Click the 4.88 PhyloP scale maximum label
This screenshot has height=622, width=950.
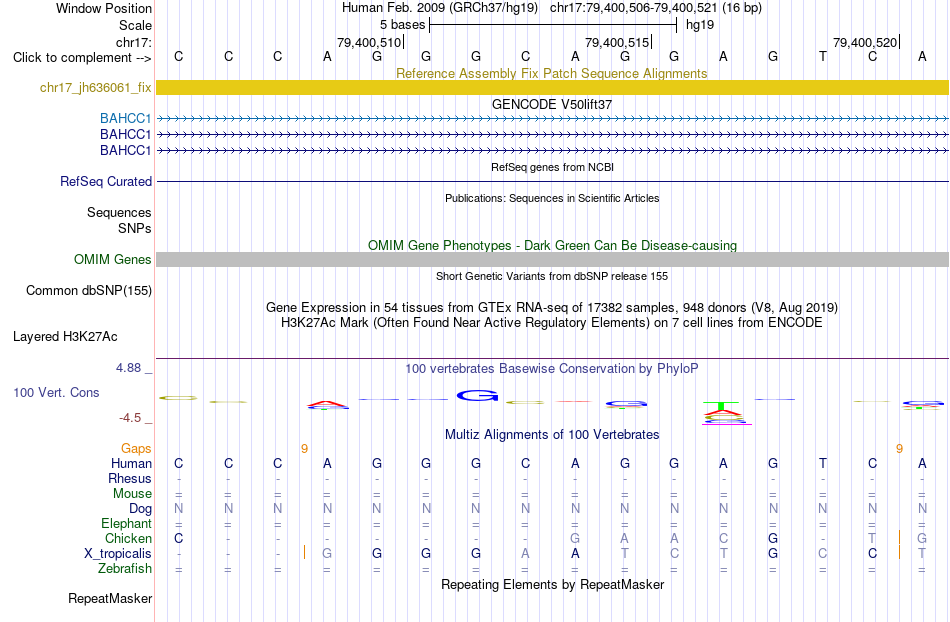click(x=128, y=368)
